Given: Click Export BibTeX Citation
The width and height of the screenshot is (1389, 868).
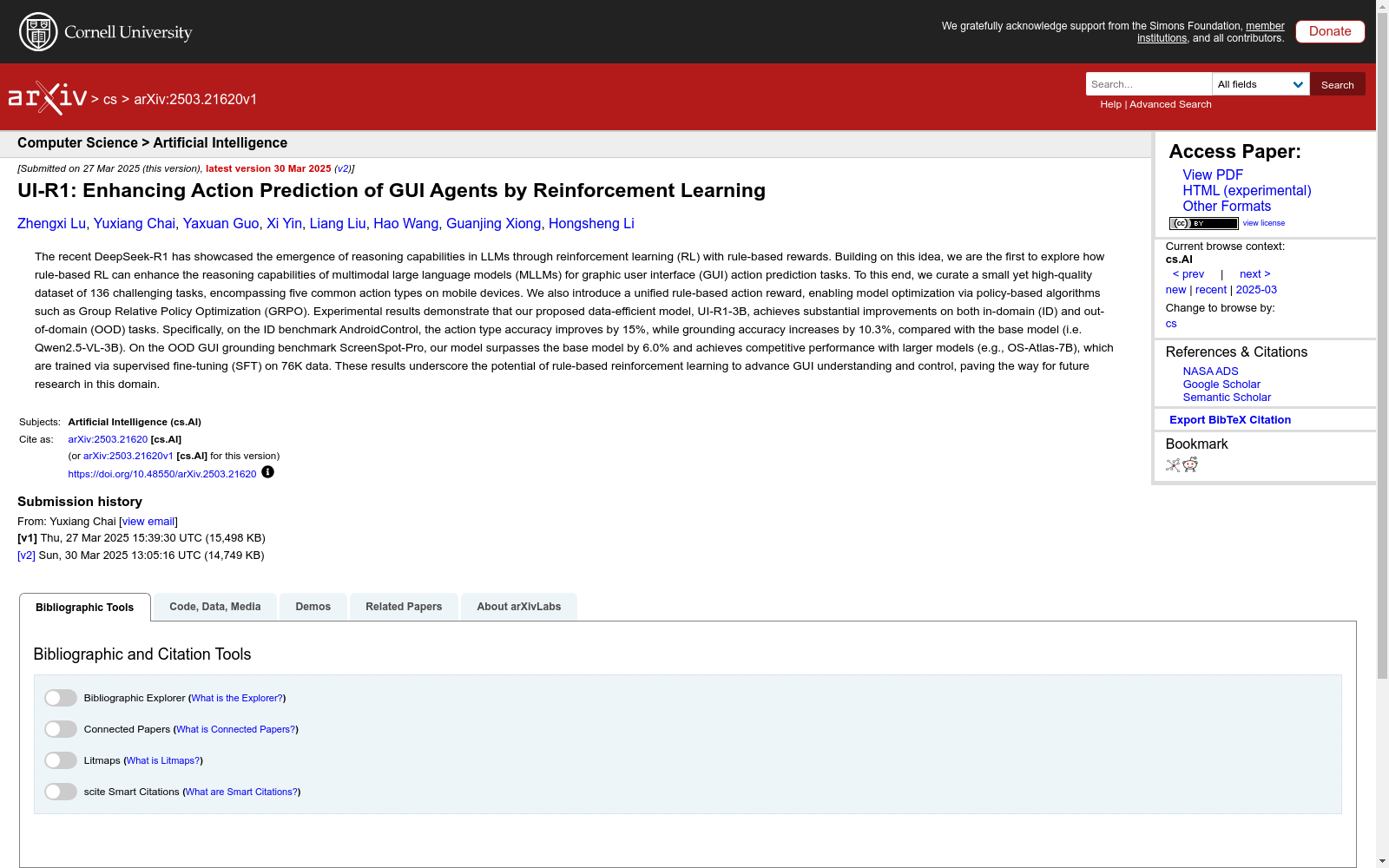Looking at the screenshot, I should click(x=1230, y=419).
